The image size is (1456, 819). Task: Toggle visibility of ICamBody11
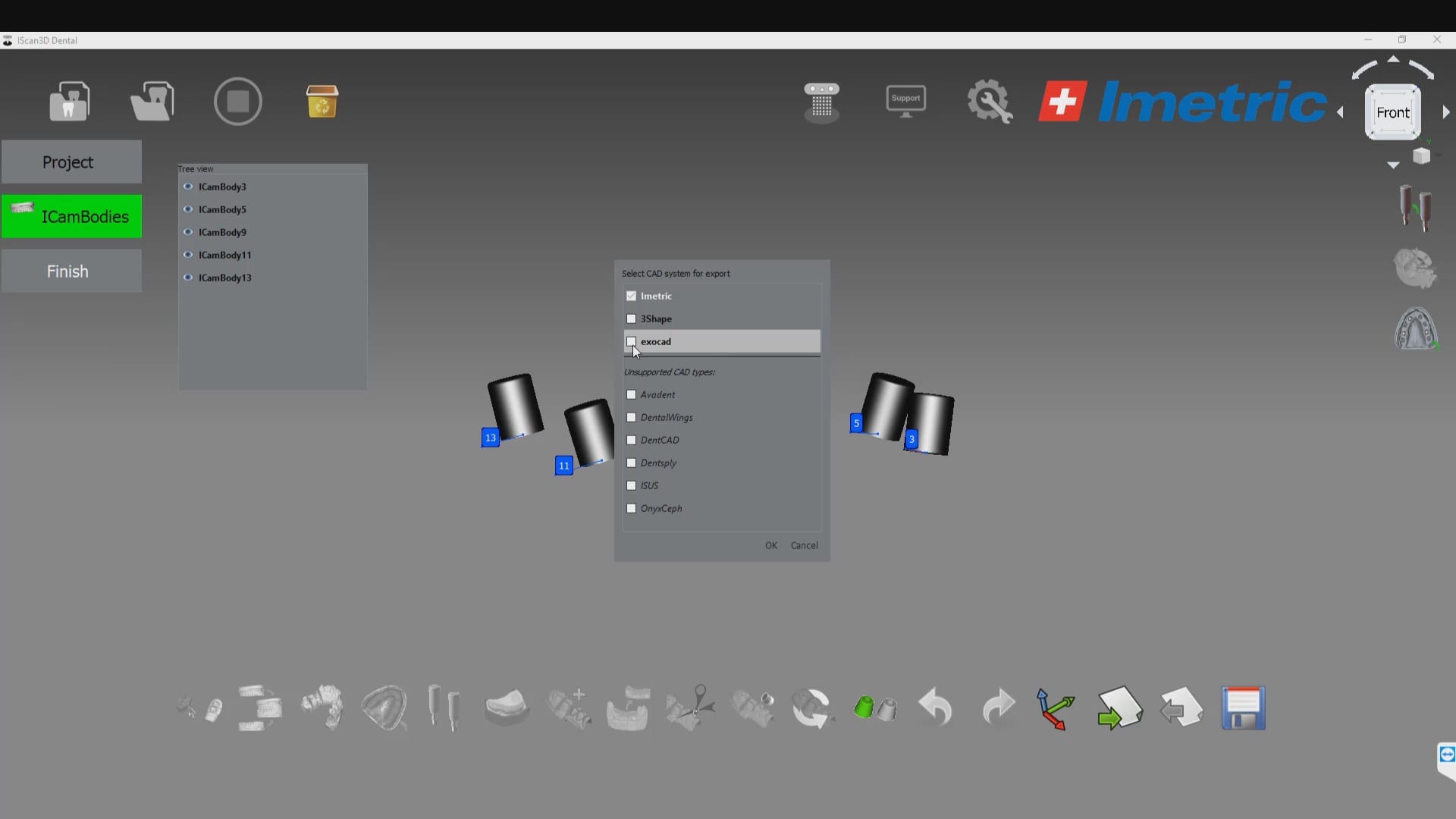(187, 255)
